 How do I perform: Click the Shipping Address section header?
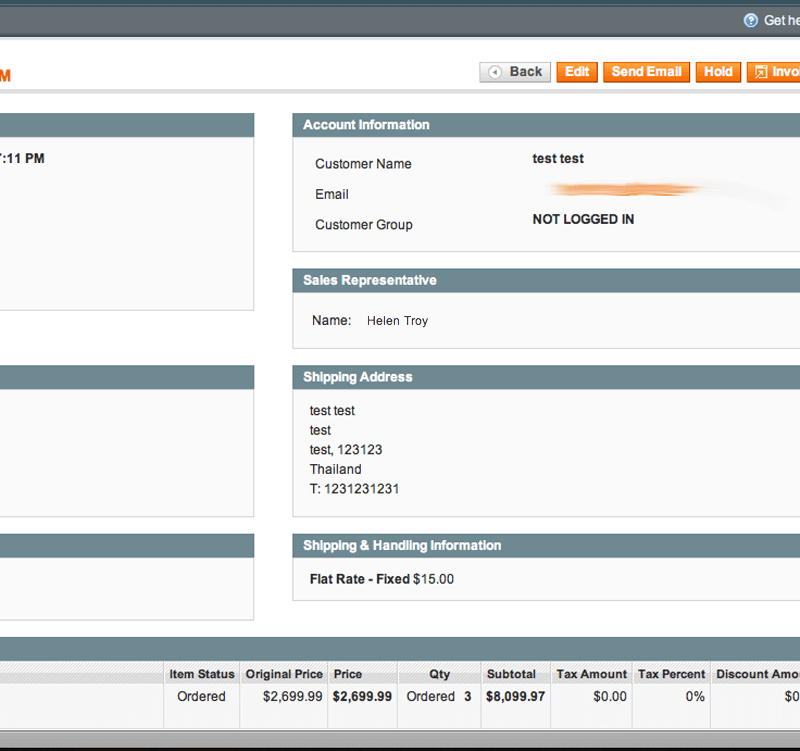358,377
